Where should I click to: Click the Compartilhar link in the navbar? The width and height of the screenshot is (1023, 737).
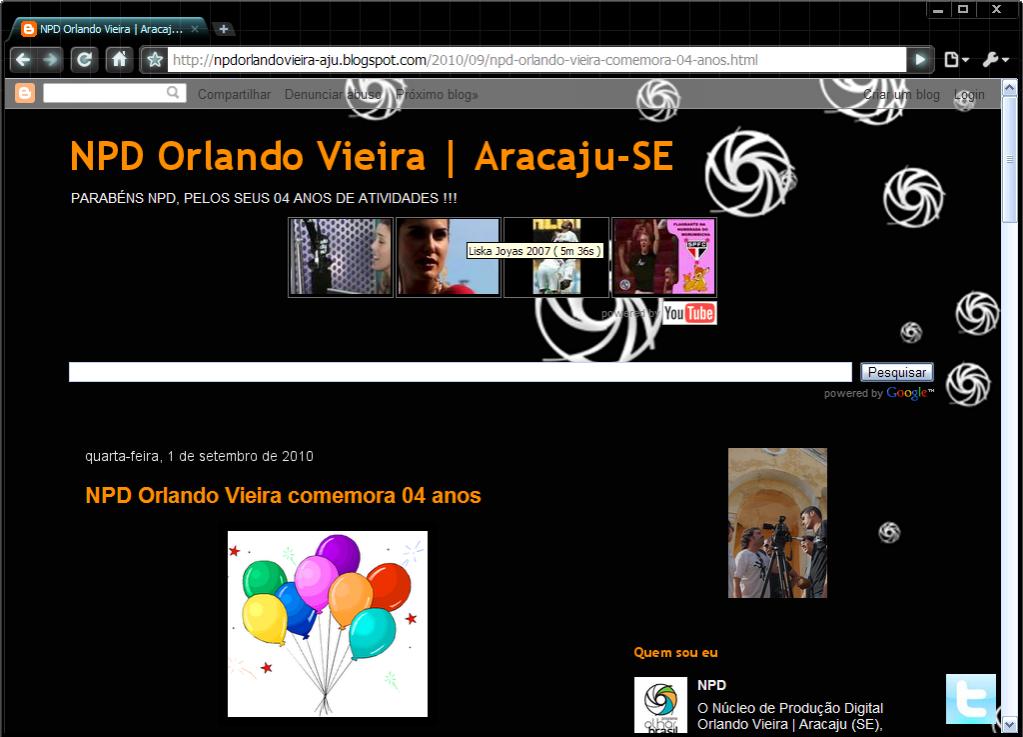click(x=234, y=95)
